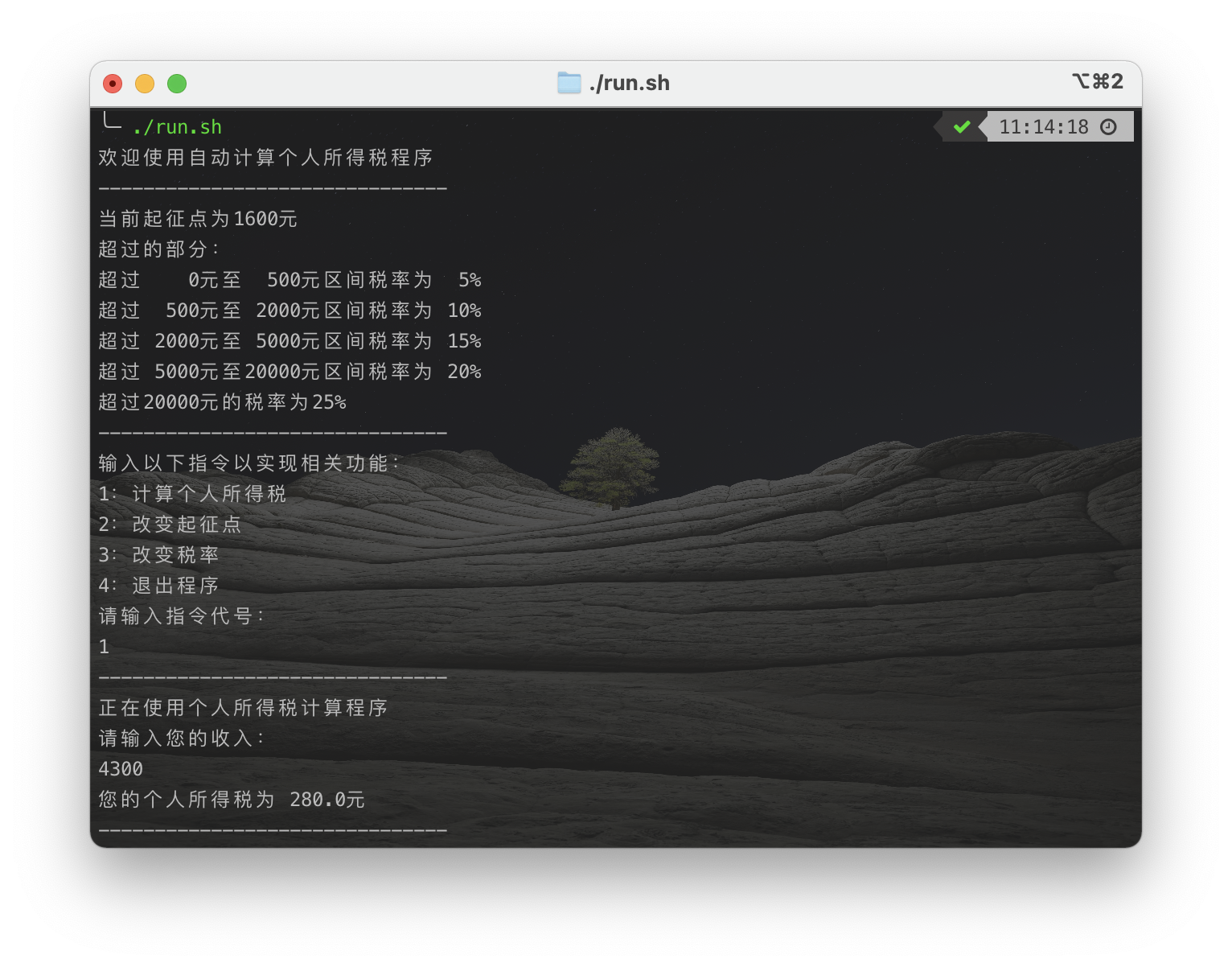1232x967 pixels.
Task: Click the red close window button
Action: 113,84
